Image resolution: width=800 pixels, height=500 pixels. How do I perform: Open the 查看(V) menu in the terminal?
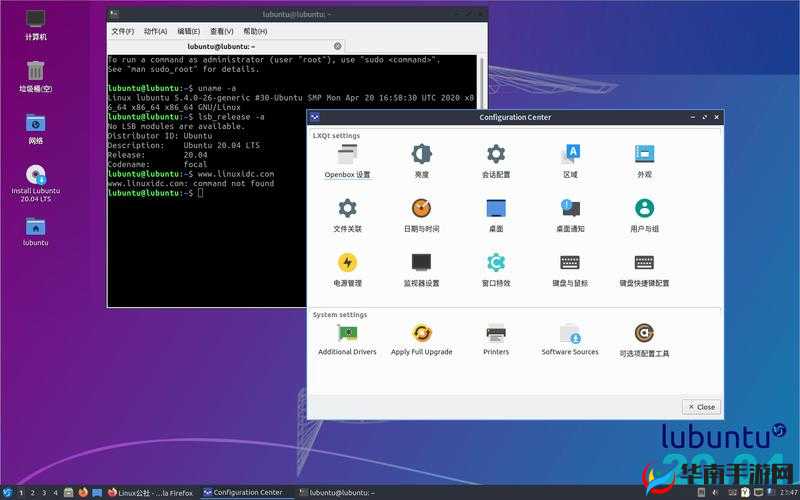222,31
